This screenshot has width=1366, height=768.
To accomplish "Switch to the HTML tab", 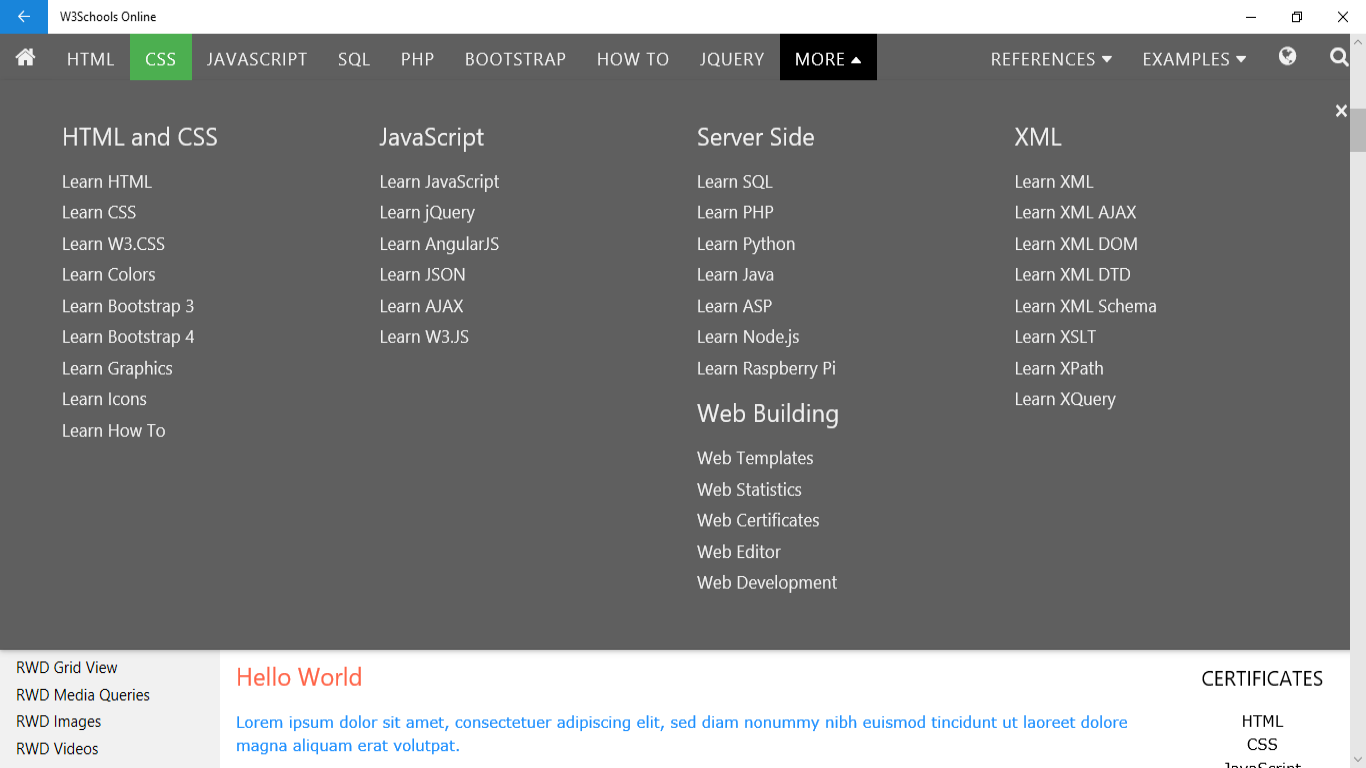I will click(x=90, y=58).
